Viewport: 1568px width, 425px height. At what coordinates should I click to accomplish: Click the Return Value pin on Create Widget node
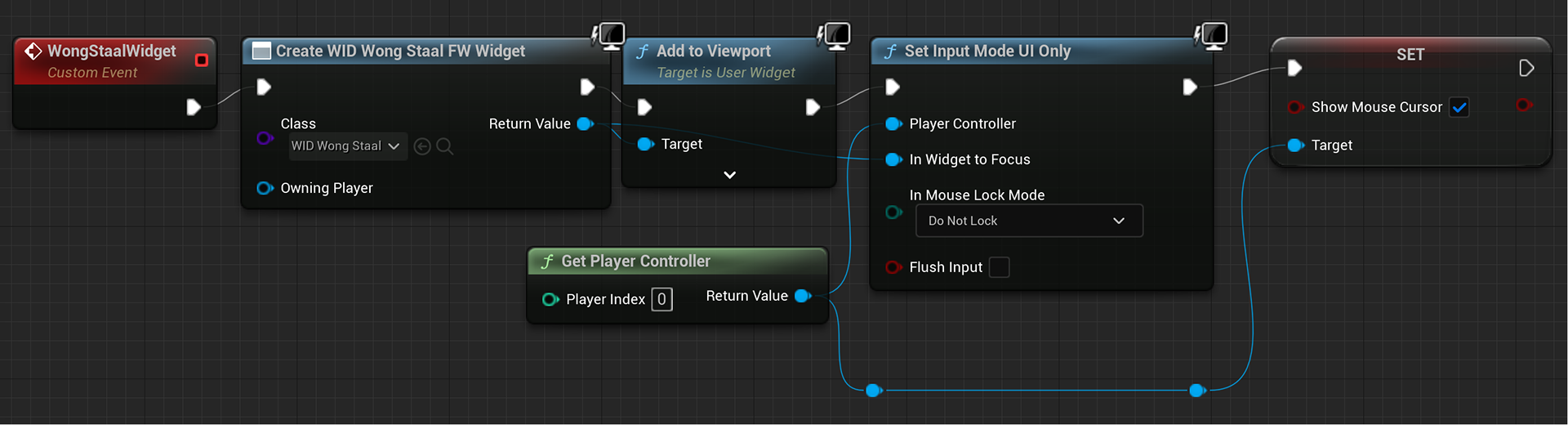point(585,124)
